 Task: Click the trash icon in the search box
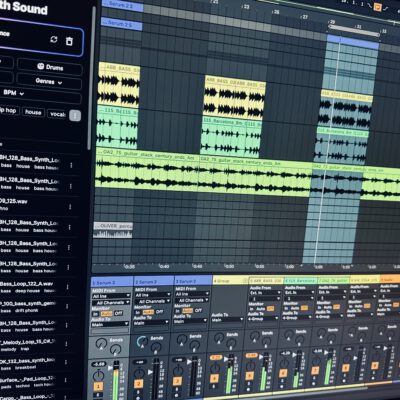pos(69,41)
